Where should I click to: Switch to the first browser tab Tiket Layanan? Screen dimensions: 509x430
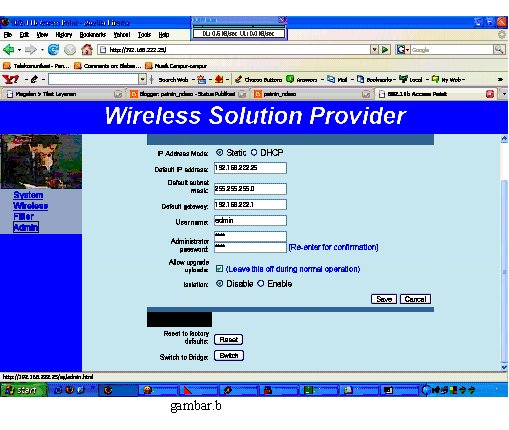pos(64,94)
